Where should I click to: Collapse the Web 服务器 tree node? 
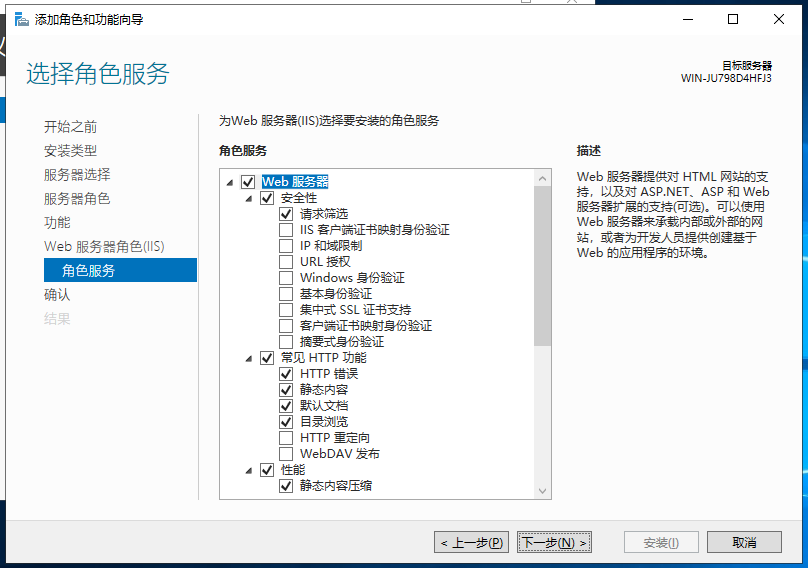pyautogui.click(x=230, y=182)
